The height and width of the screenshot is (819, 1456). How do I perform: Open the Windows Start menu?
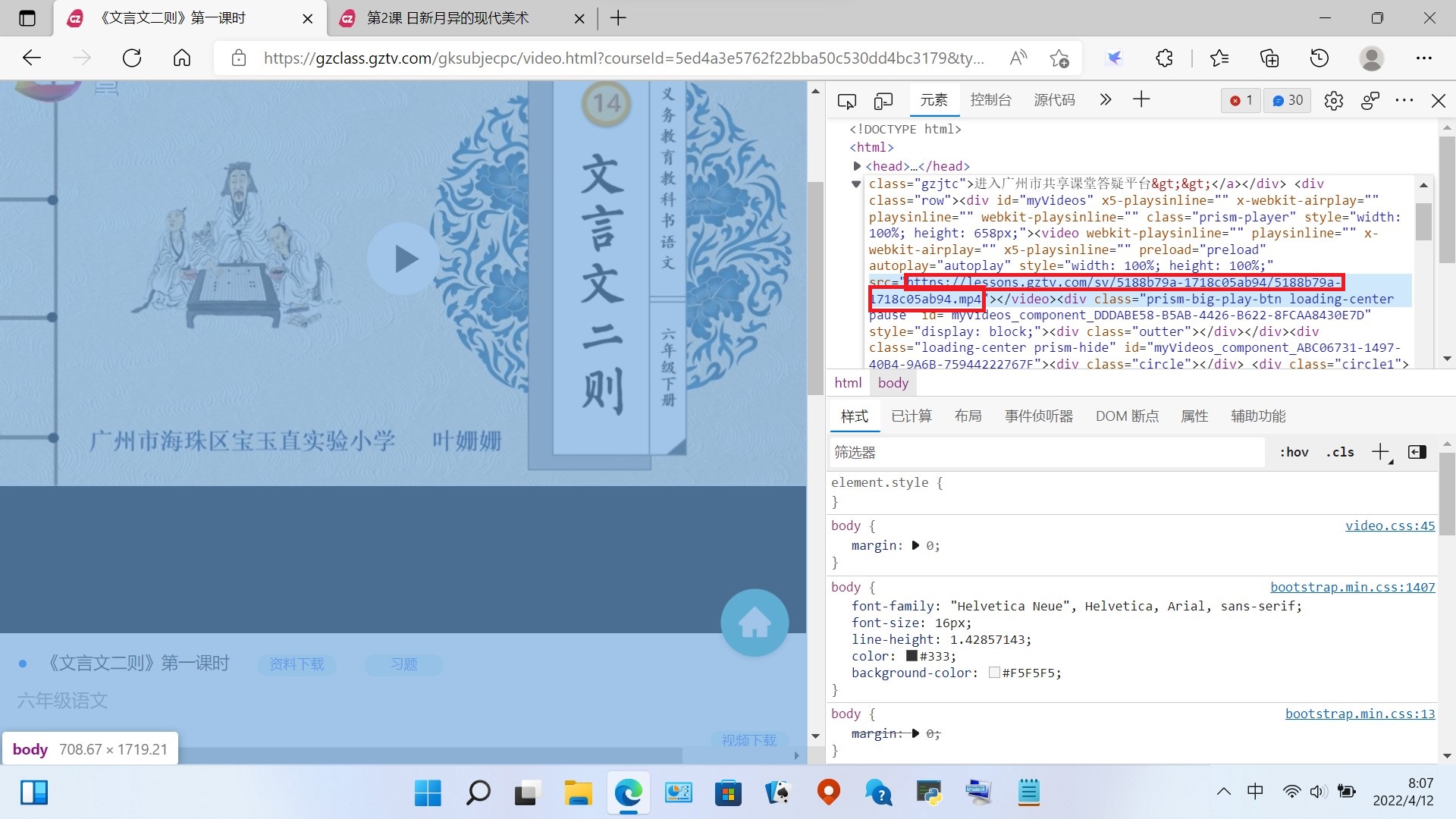click(x=428, y=793)
